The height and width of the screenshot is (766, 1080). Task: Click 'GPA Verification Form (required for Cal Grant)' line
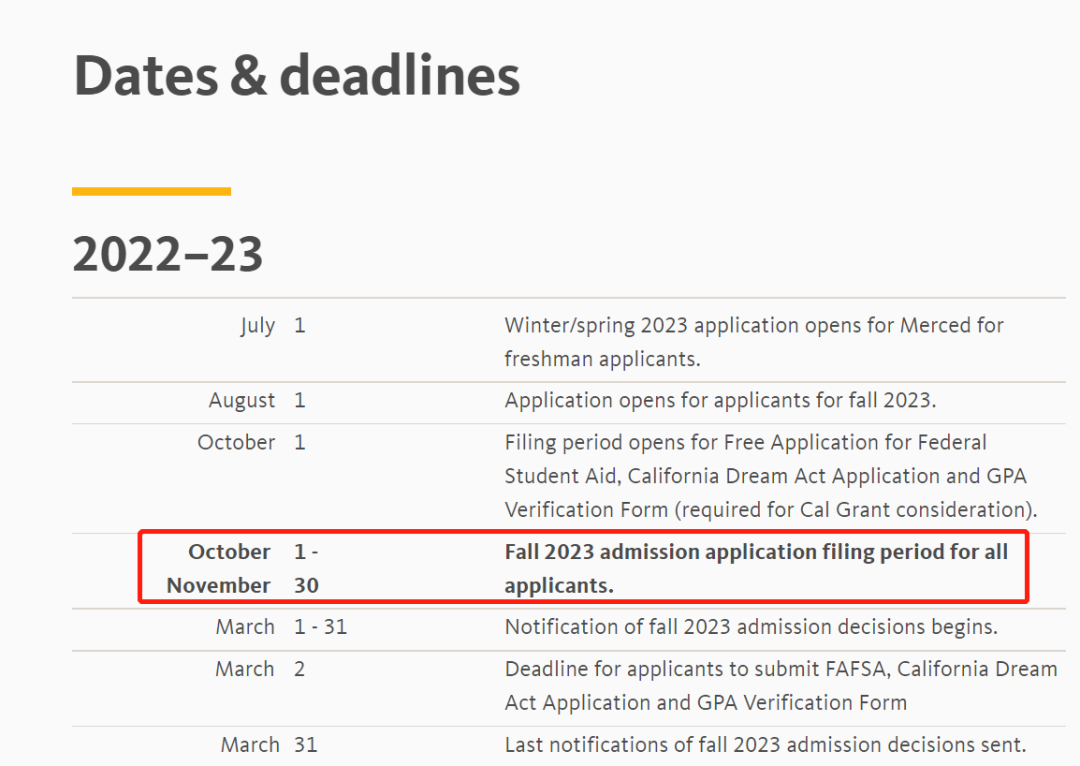coord(771,510)
